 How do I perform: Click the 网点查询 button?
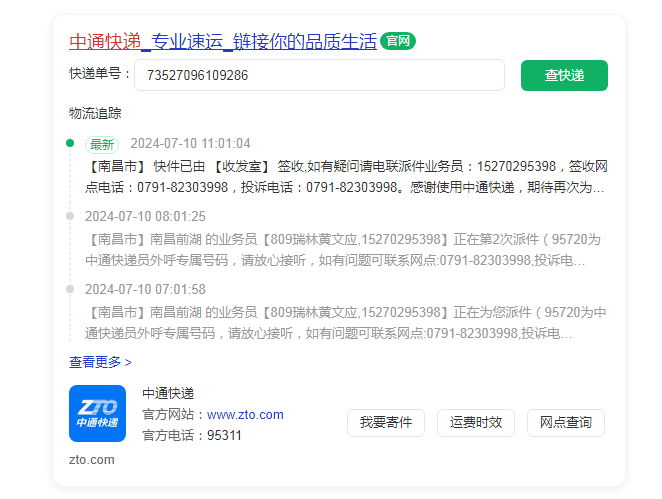pyautogui.click(x=566, y=423)
